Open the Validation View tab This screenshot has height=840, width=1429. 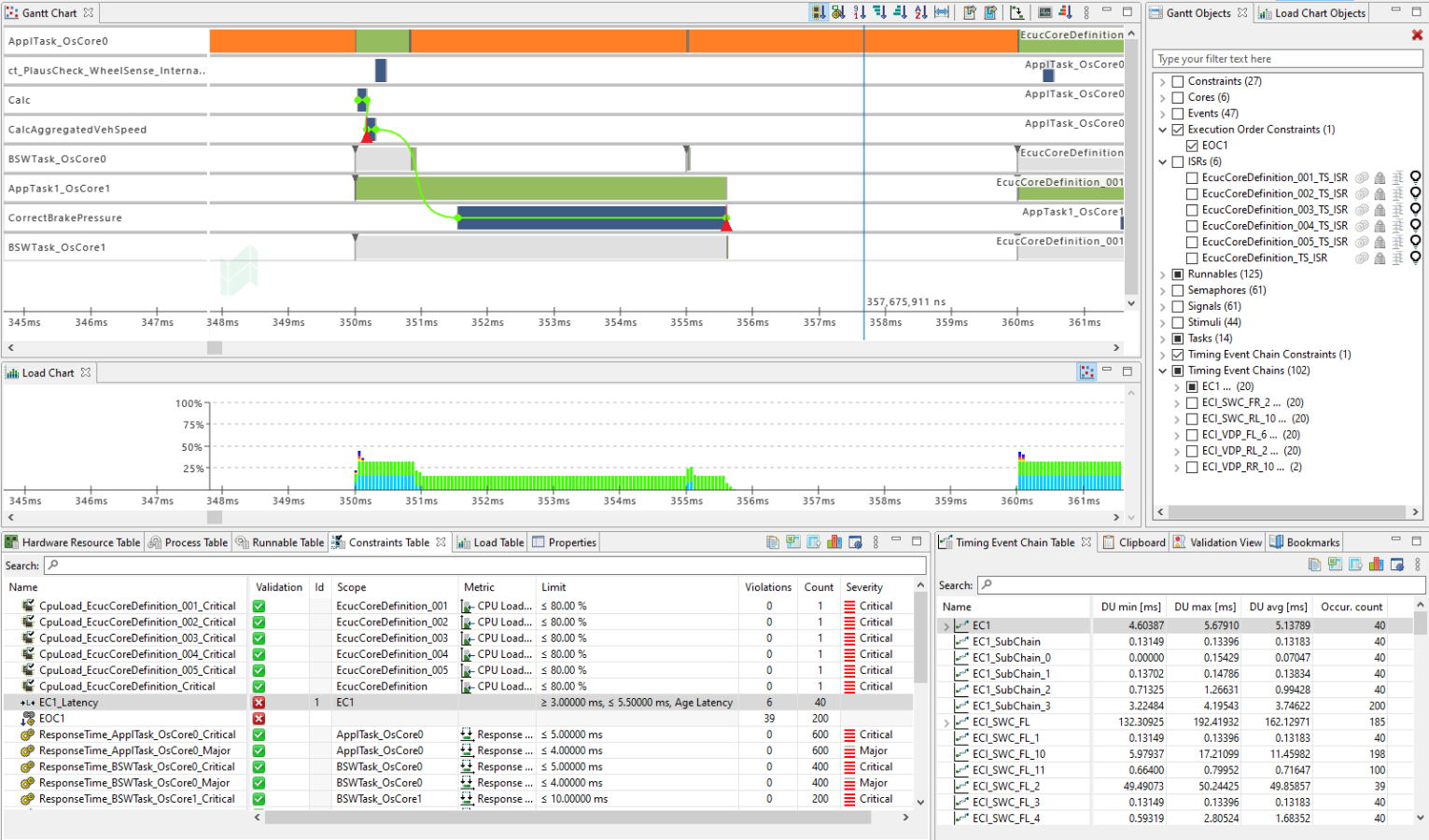click(x=1217, y=542)
